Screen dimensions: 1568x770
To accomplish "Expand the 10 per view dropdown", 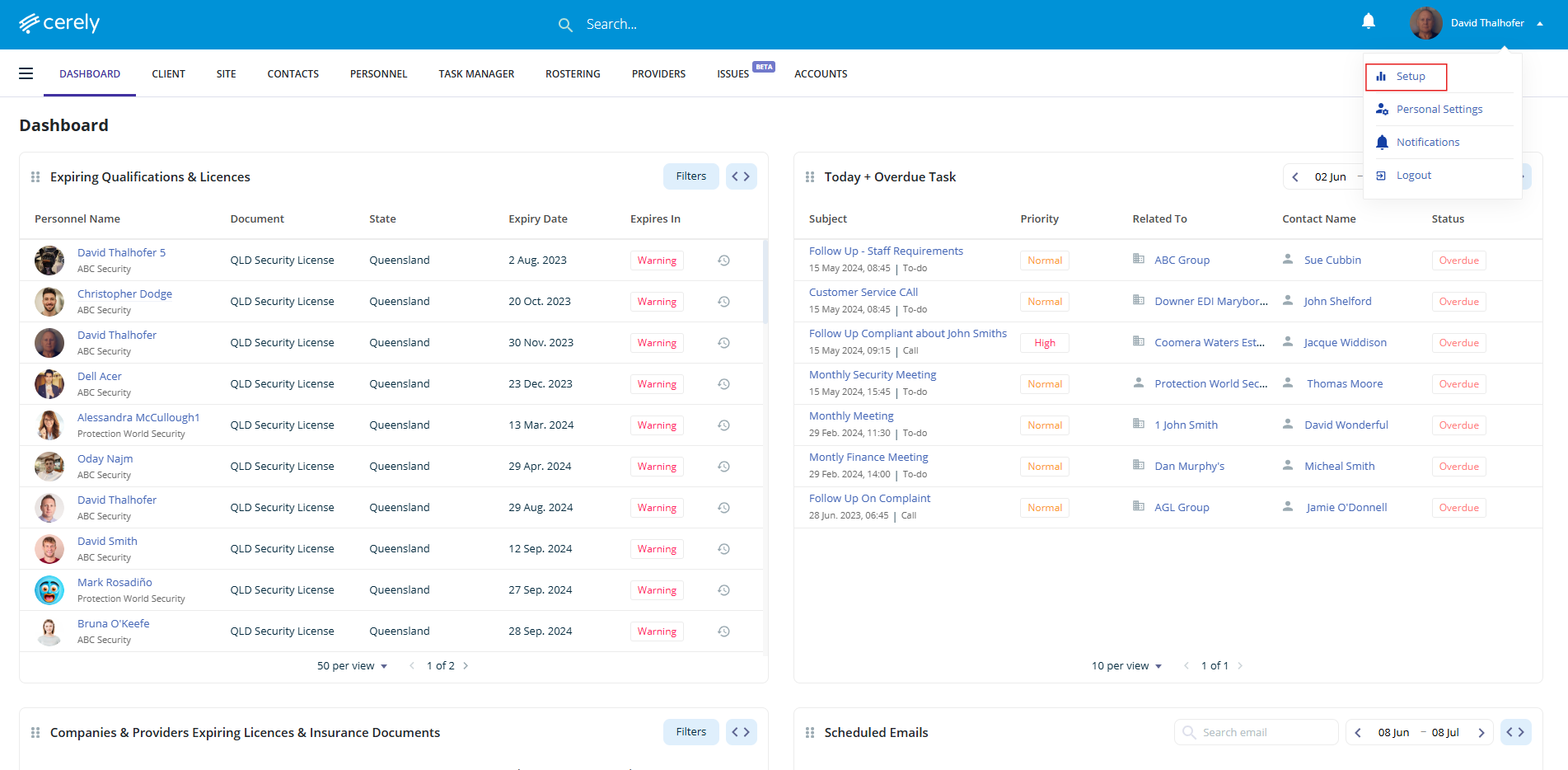I will click(1126, 666).
